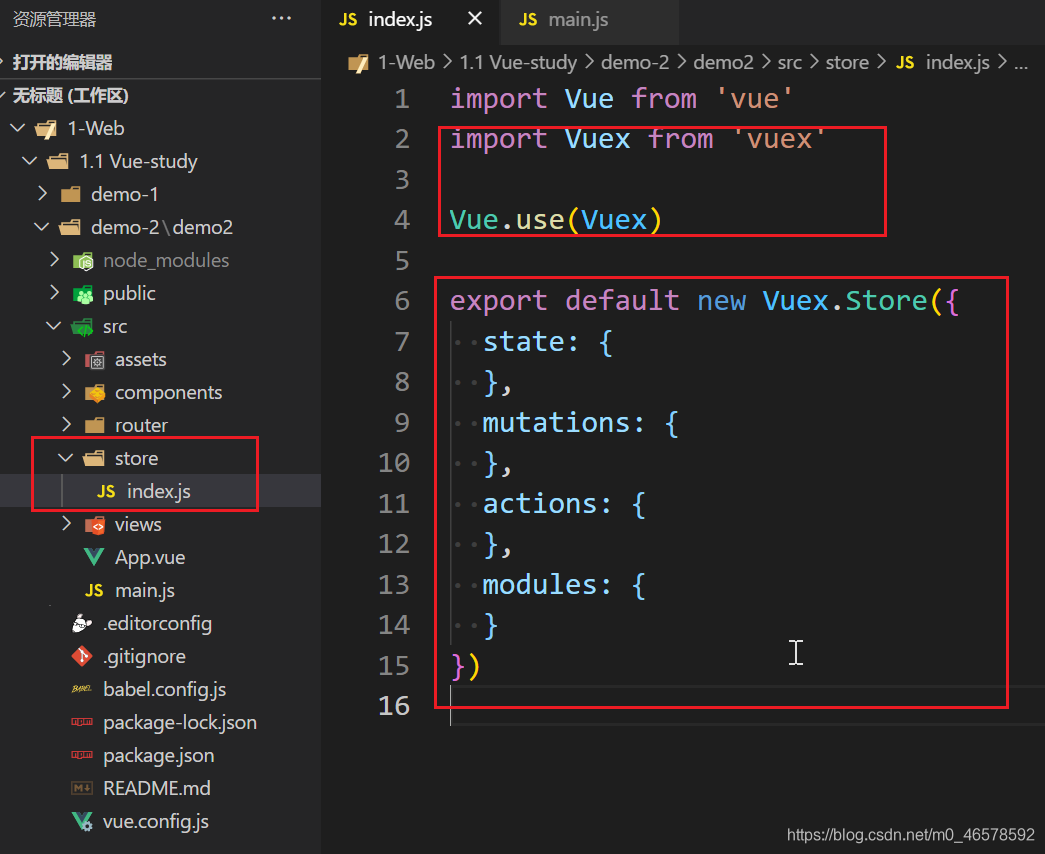Click the 1-Web breadcrumb segment
Screen dimensions: 1045x854
pos(406,63)
